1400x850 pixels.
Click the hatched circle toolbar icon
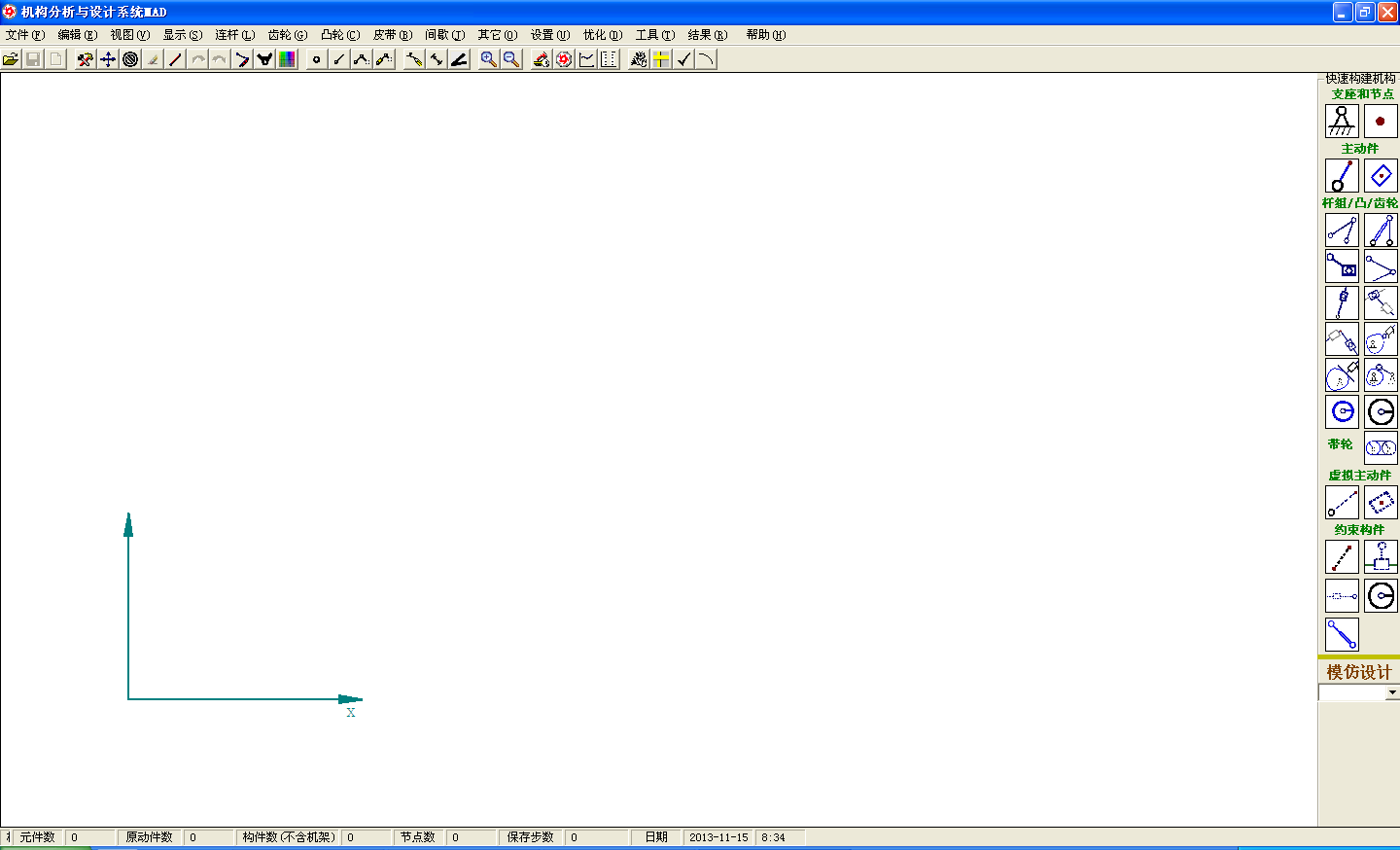130,59
